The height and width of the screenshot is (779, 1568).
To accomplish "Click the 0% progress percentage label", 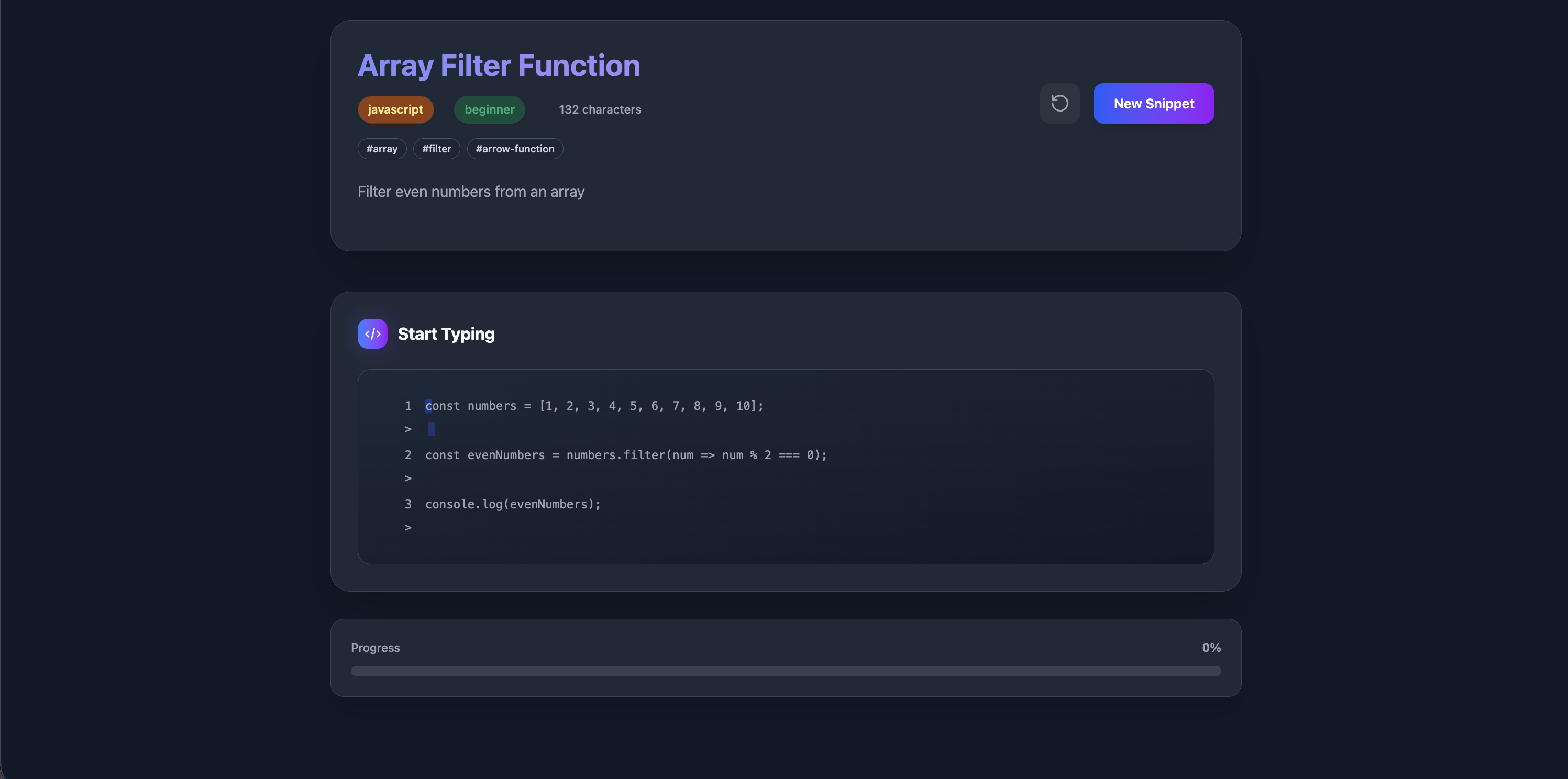I will (1211, 648).
